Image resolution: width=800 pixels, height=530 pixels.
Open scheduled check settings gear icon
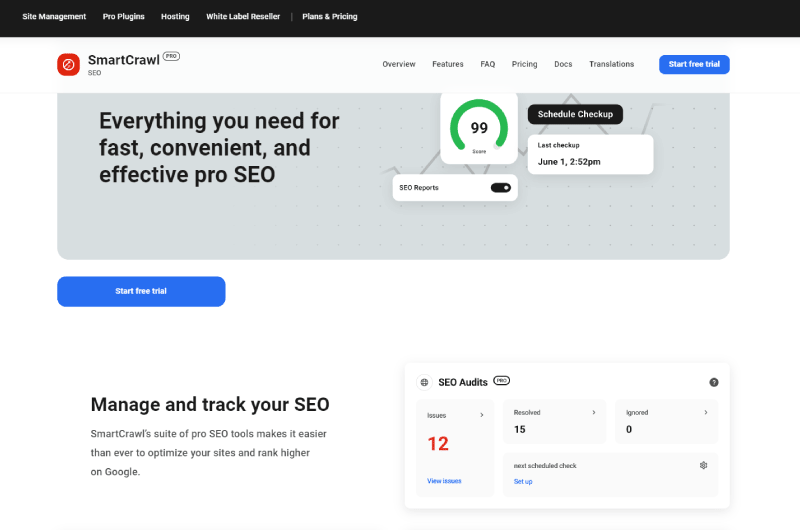click(x=704, y=465)
